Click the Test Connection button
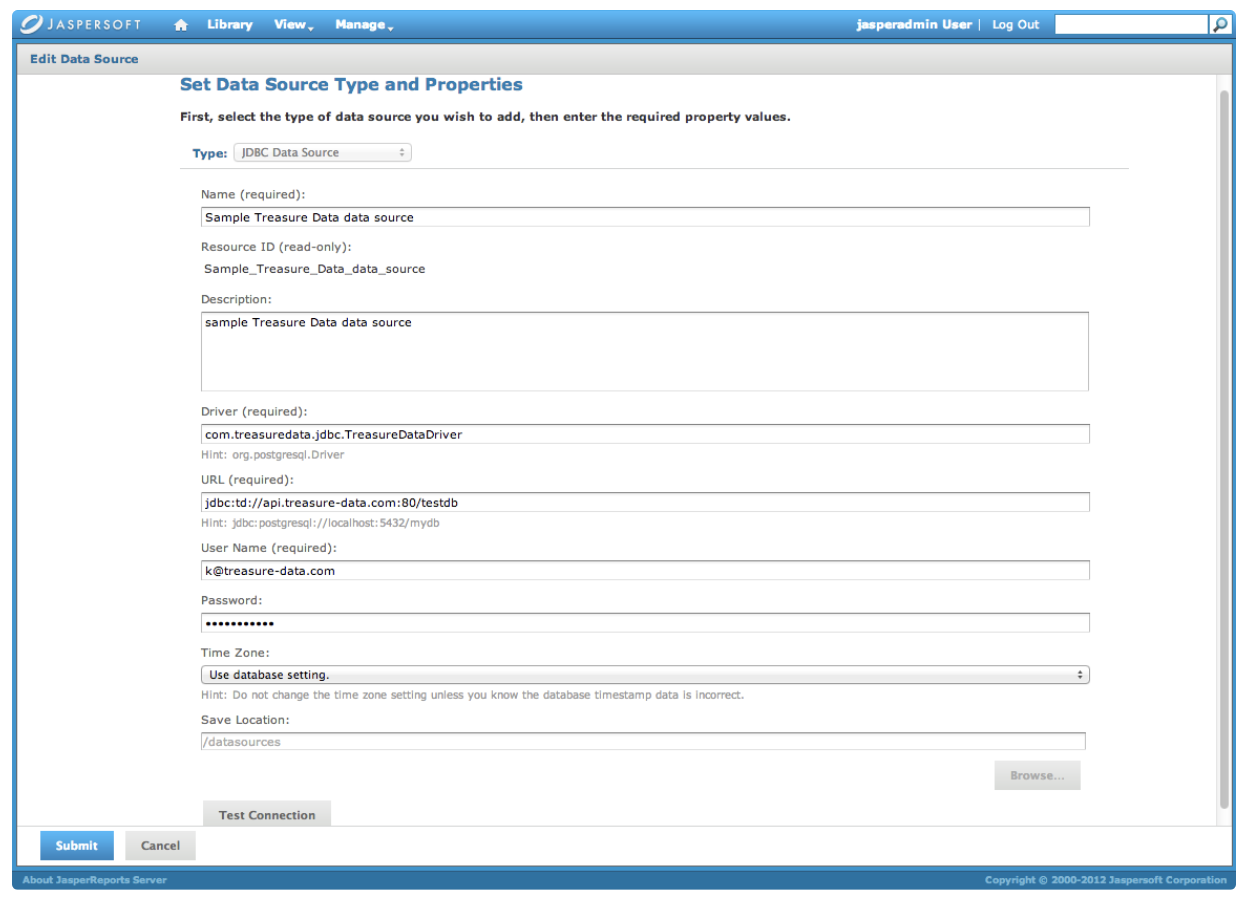This screenshot has width=1254, height=924. [267, 814]
